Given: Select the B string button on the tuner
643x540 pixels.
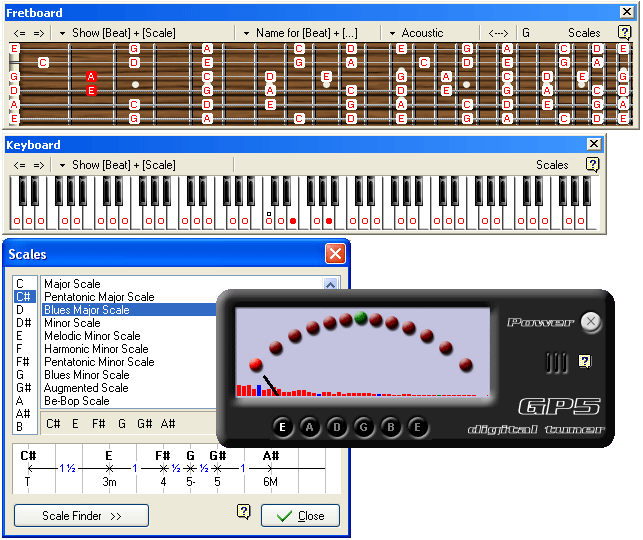Looking at the screenshot, I should pos(391,428).
